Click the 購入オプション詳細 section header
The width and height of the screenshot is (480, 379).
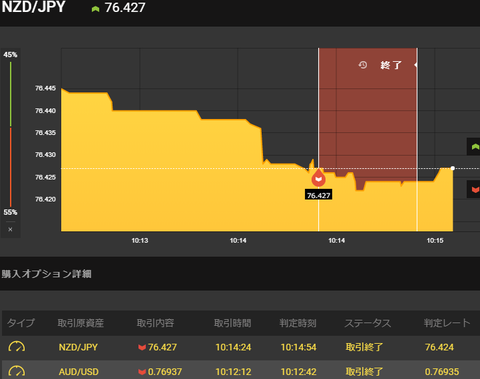coord(46,274)
